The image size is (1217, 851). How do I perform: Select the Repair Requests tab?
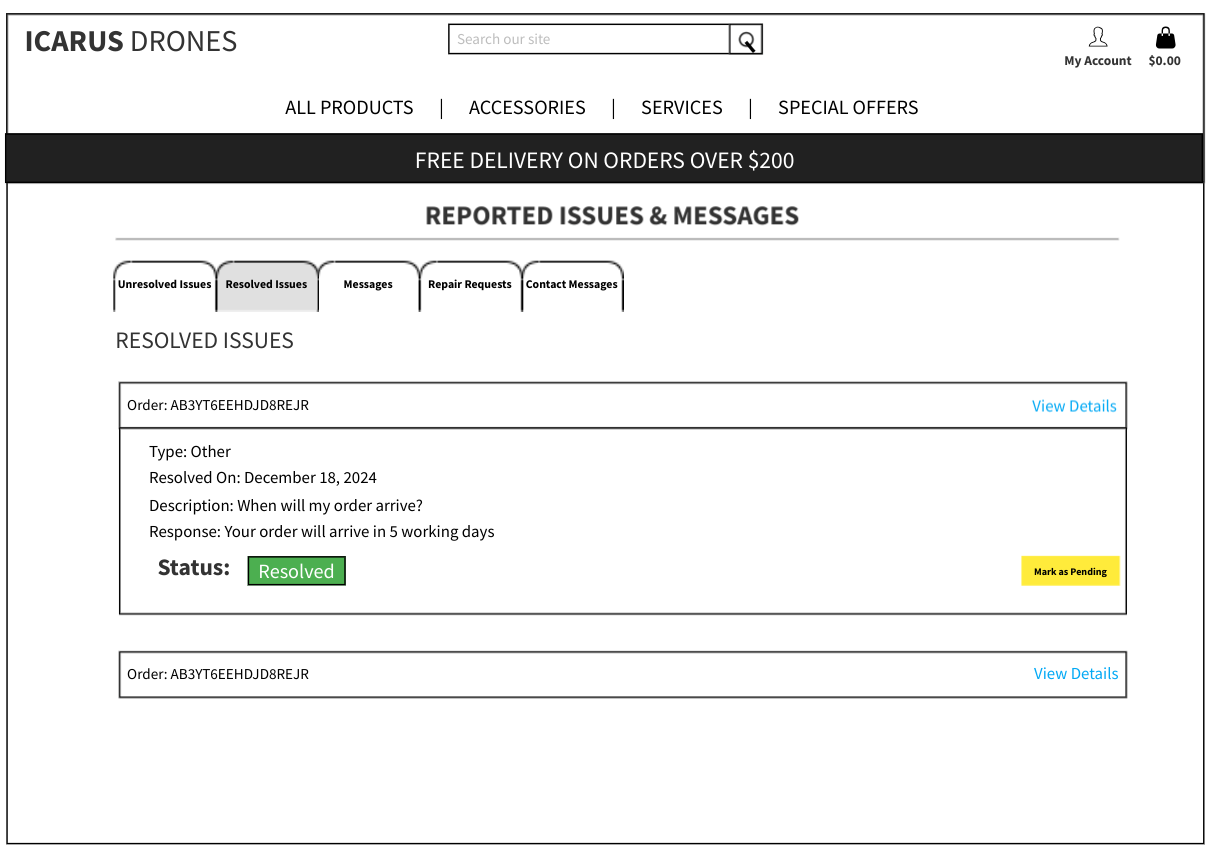(x=470, y=285)
